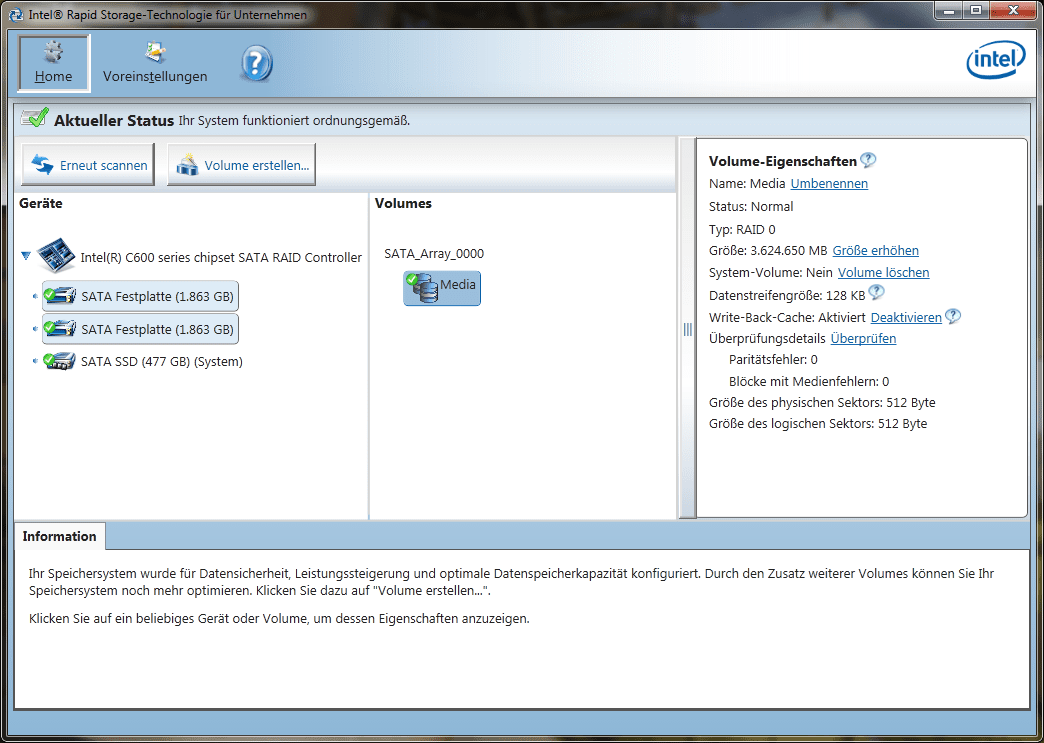Screen dimensions: 1044x743
Task: Click the Umbenennen link
Action: point(829,184)
